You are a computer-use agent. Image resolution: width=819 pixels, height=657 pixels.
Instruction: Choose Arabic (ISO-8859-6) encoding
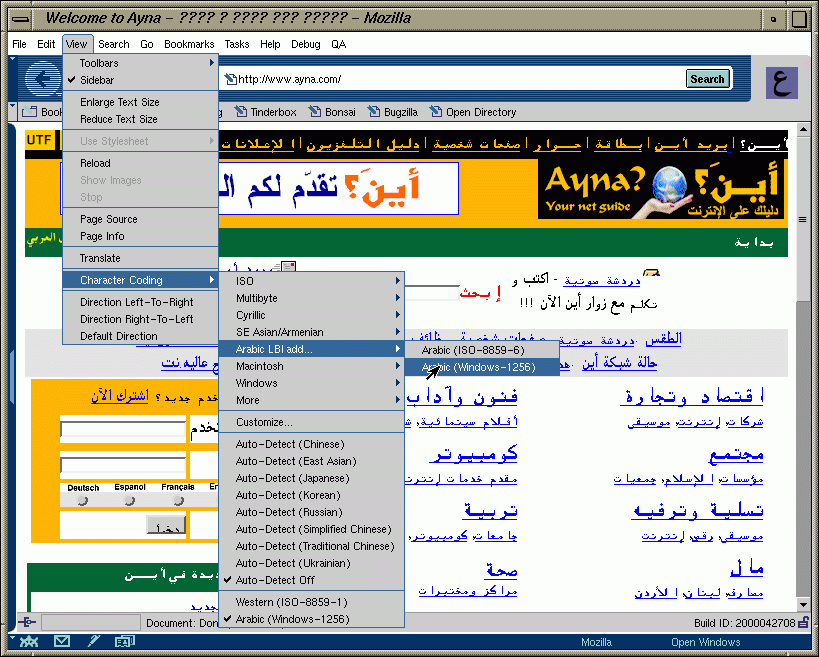coord(482,350)
